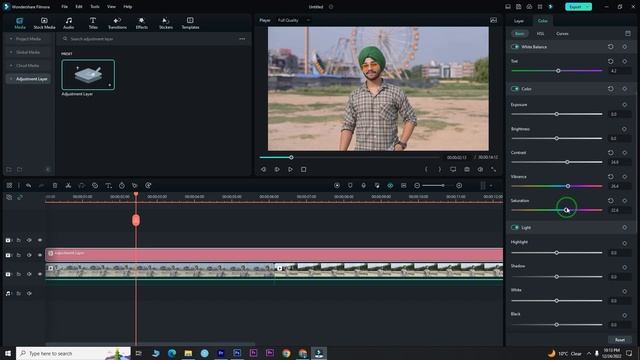Click the zoom-out minus icon on timeline
This screenshot has width=640, height=360.
[x=417, y=185]
